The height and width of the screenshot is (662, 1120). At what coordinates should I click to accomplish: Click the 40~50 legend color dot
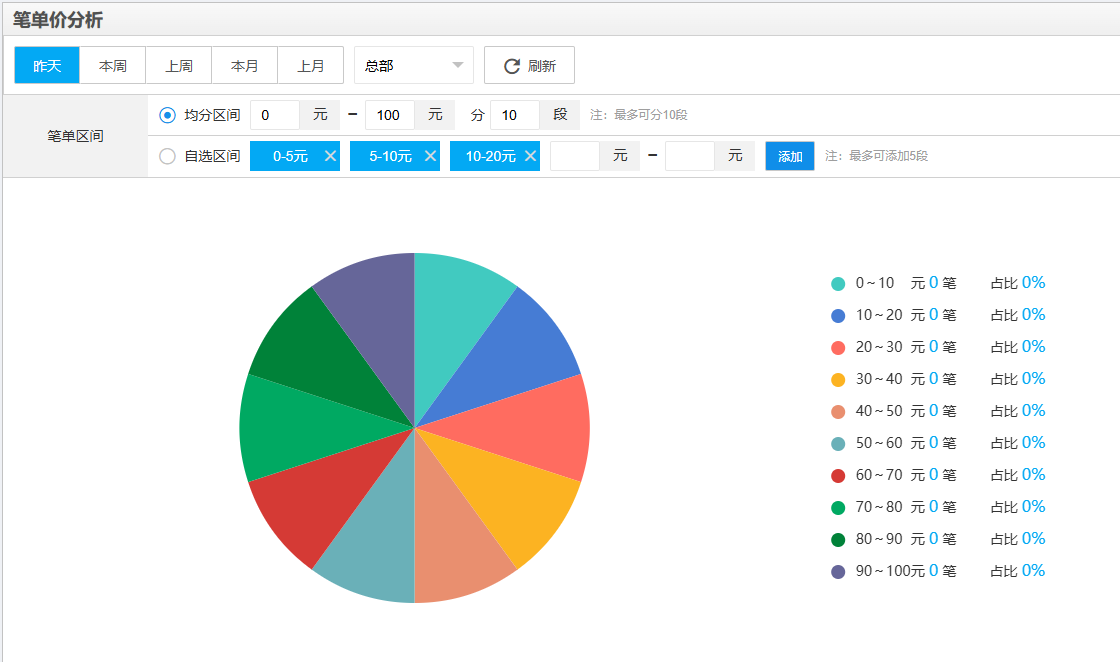click(838, 412)
